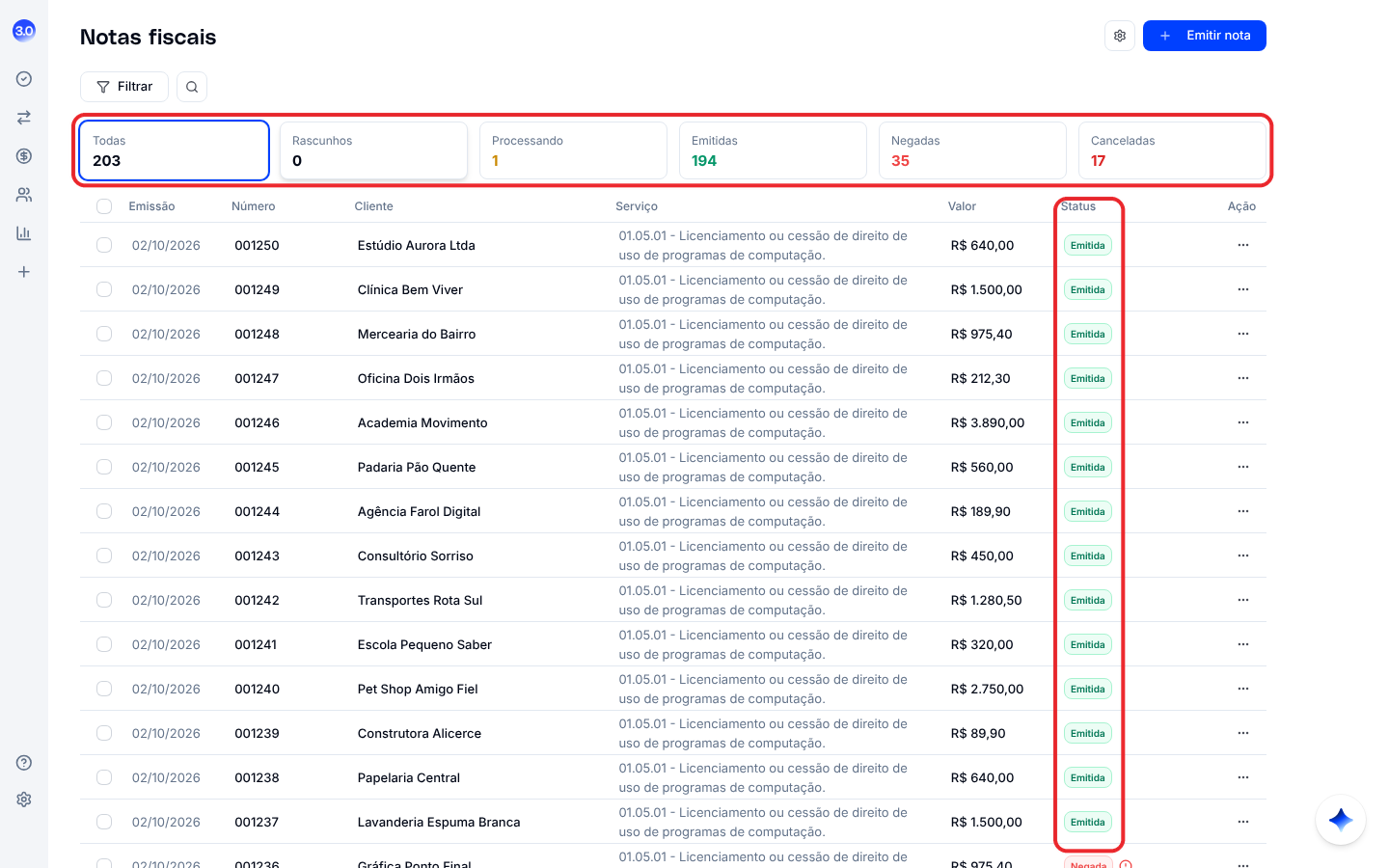The height and width of the screenshot is (868, 1389).
Task: Open the Filtrar filter dropdown
Action: [124, 87]
